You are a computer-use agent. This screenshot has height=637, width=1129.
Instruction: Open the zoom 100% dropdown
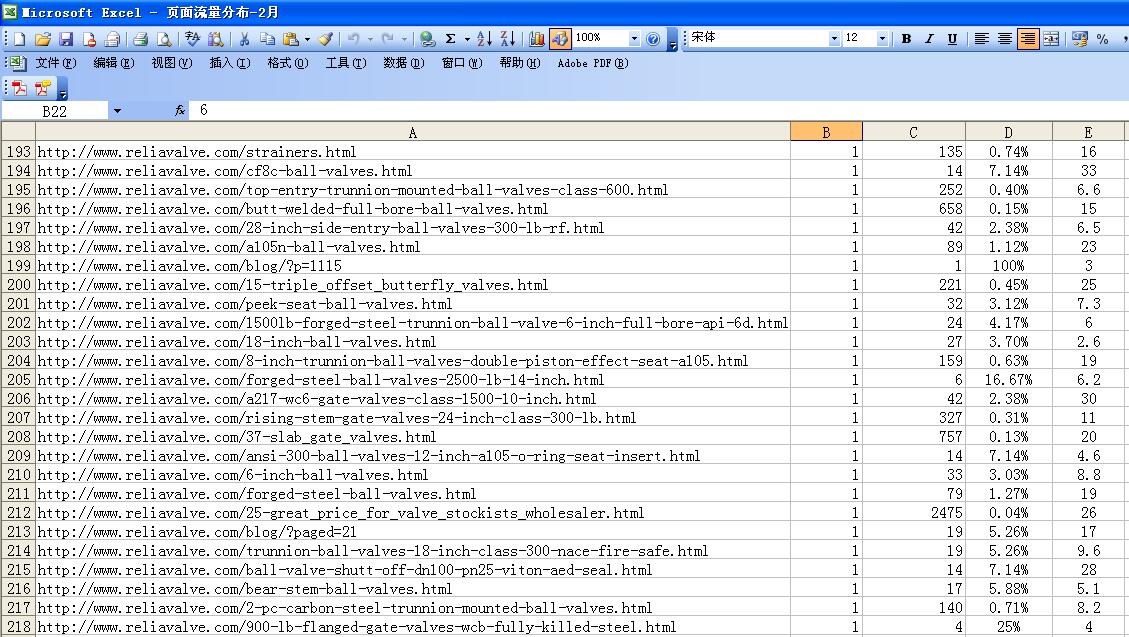click(x=634, y=39)
